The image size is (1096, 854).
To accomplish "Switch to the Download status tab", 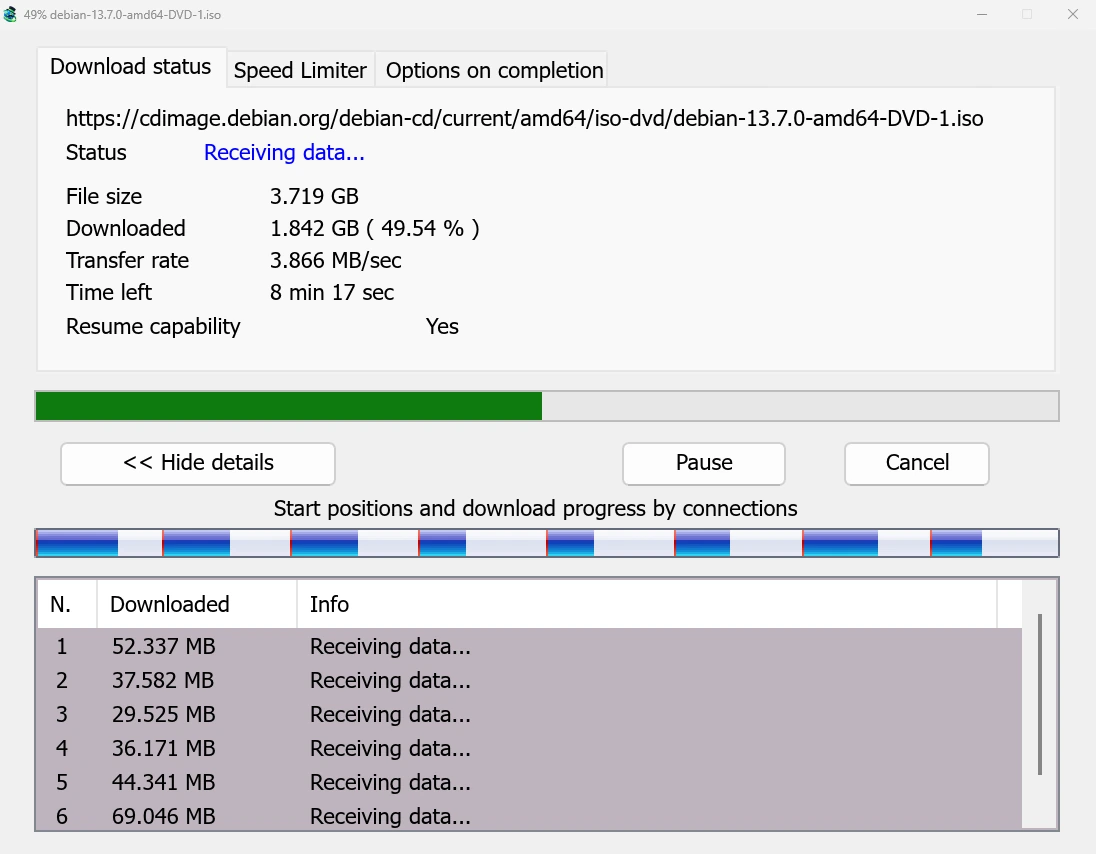I will (x=131, y=67).
